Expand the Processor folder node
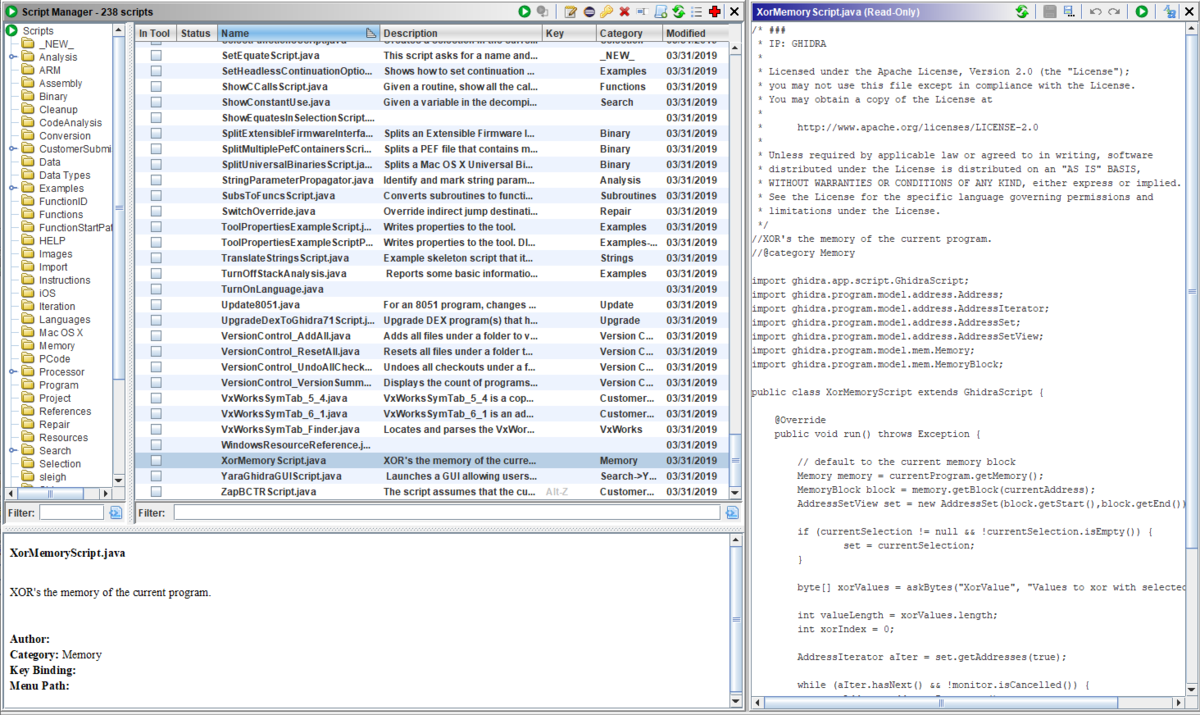This screenshot has height=715, width=1200. pos(13,372)
